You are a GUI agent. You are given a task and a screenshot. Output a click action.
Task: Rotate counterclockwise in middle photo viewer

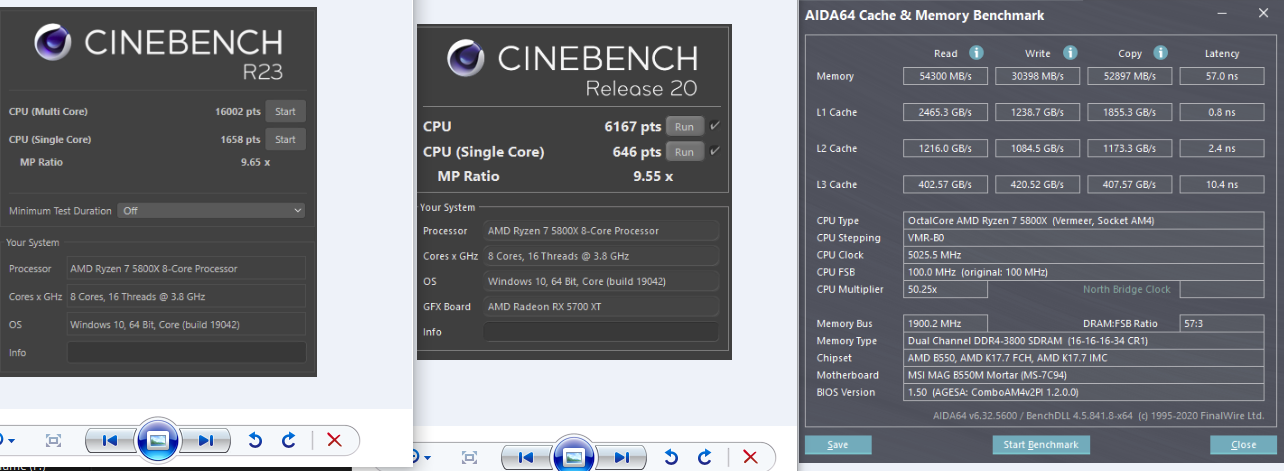click(x=671, y=457)
